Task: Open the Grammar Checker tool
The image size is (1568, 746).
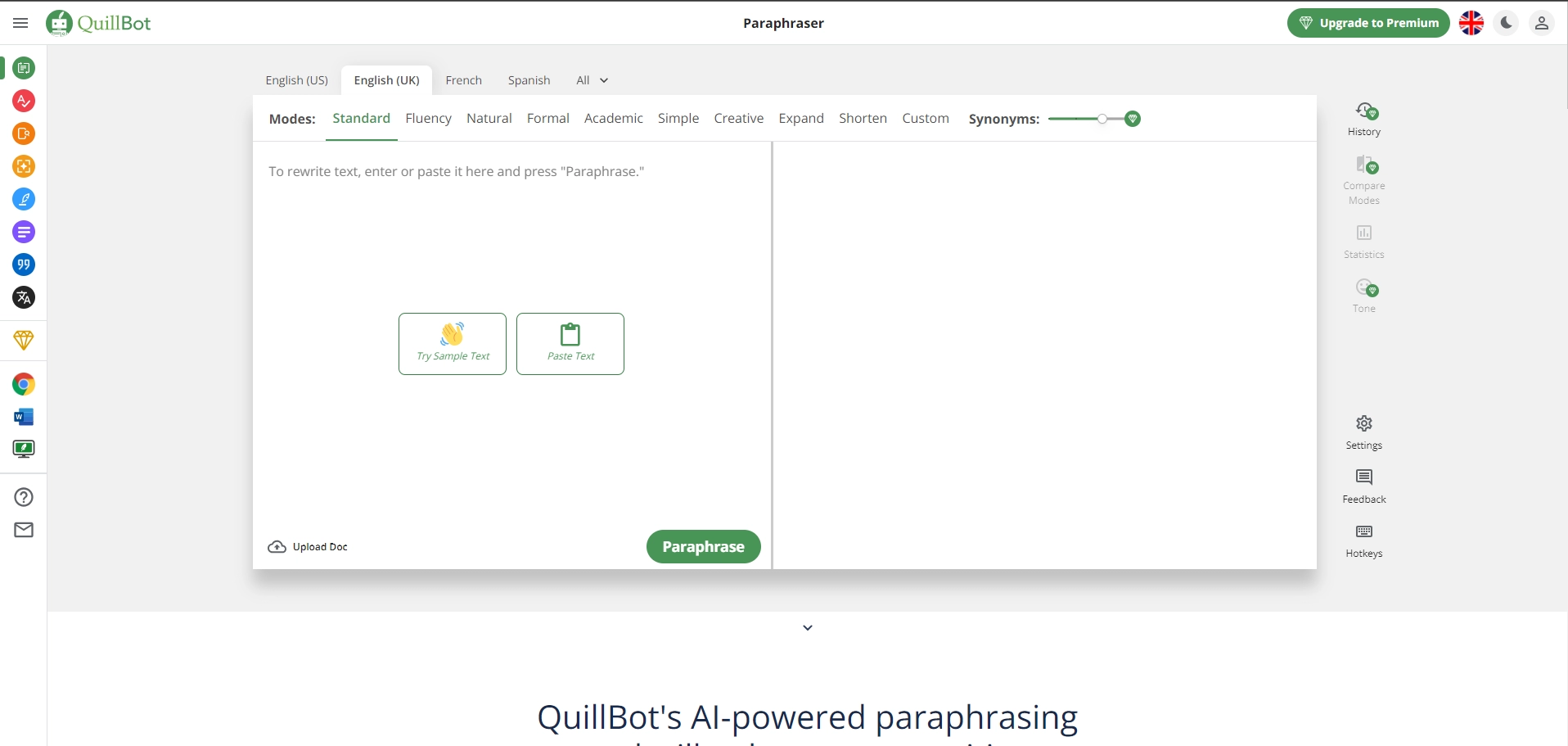Action: coord(24,101)
